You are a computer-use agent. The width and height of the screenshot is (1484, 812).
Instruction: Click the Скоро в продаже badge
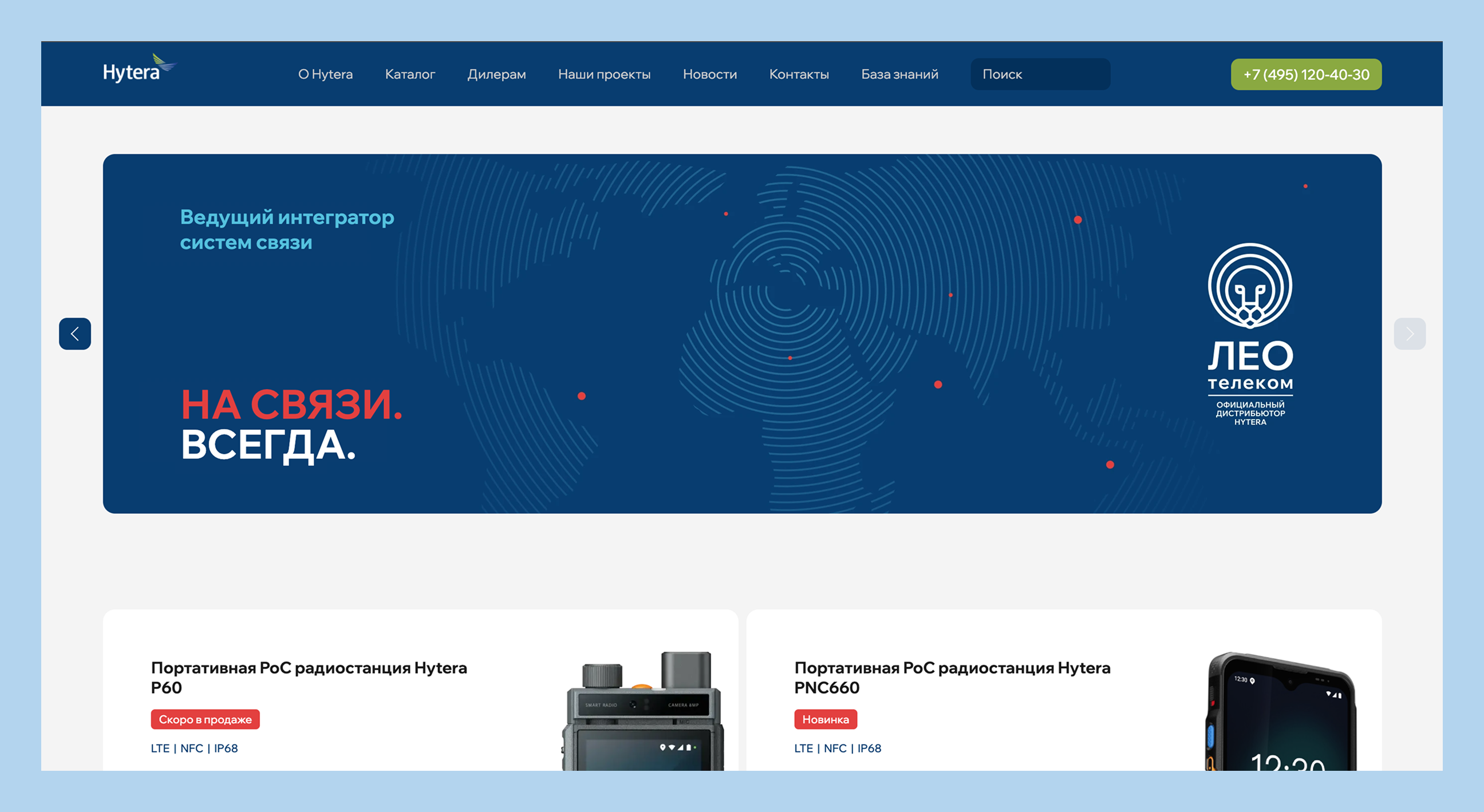click(x=205, y=719)
